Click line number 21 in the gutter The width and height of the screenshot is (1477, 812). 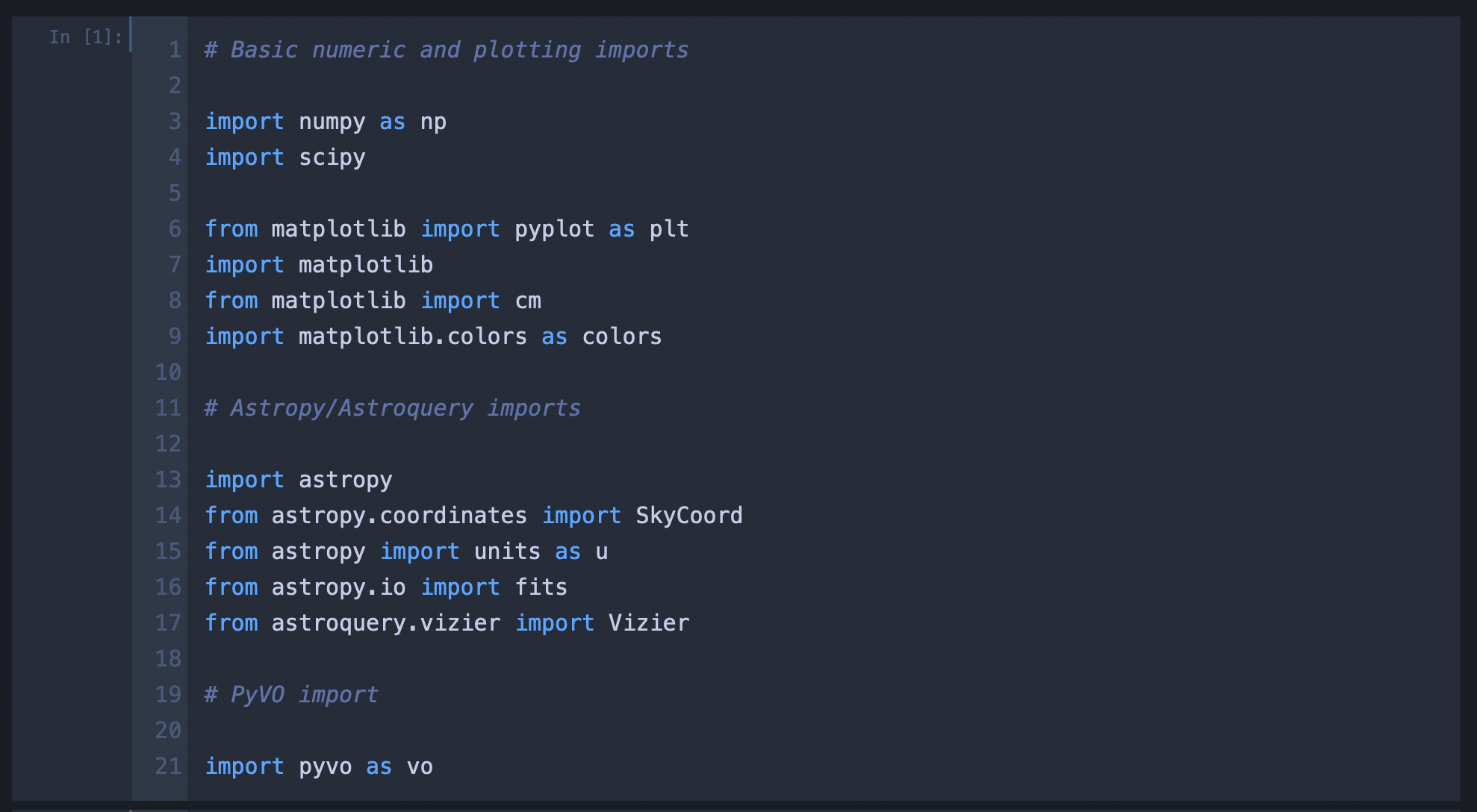(x=168, y=766)
